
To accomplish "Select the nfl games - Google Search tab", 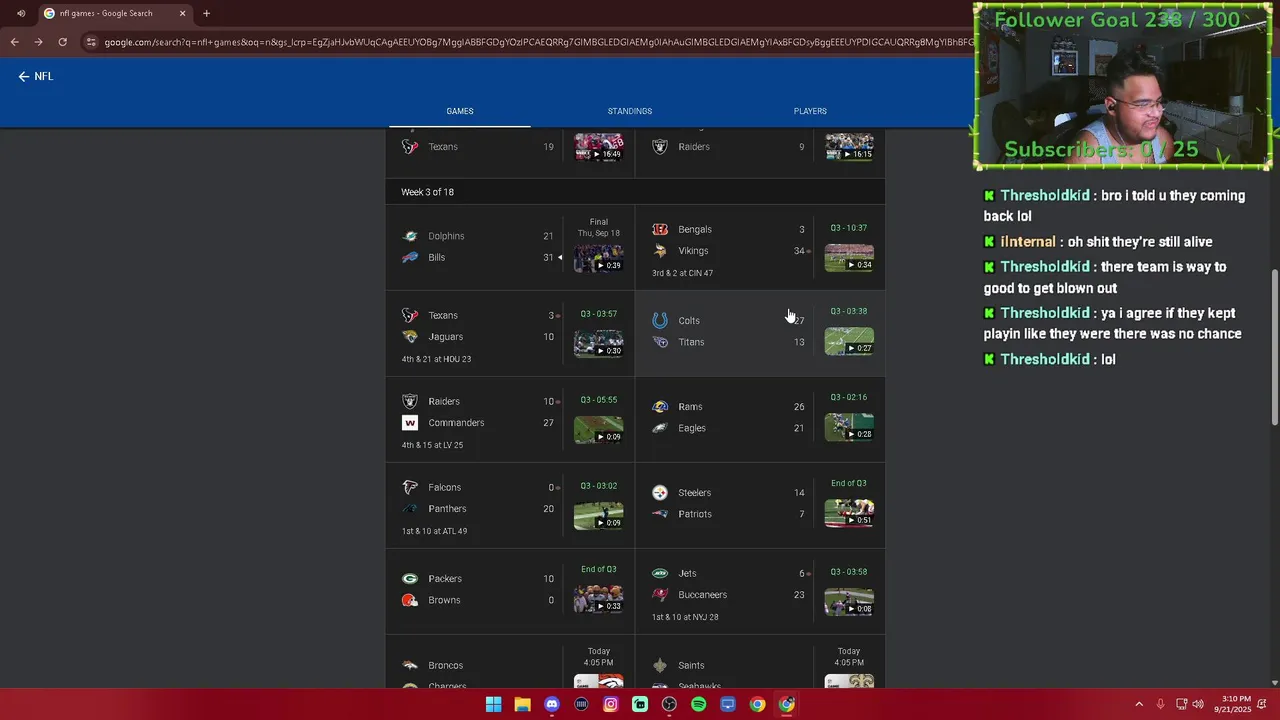I will pos(115,13).
